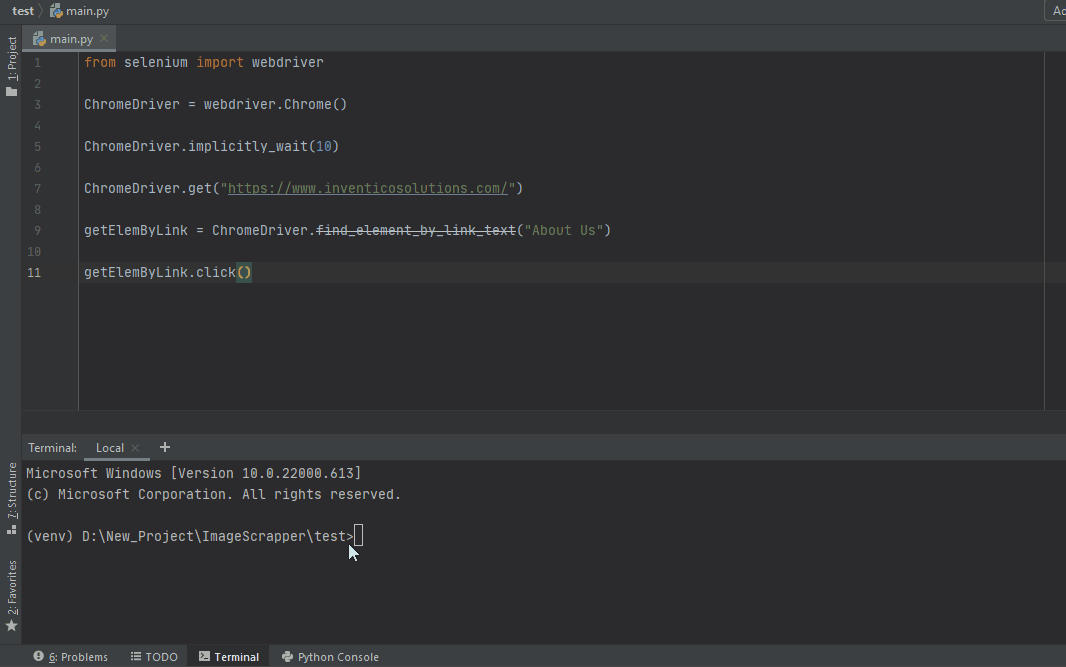Image resolution: width=1066 pixels, height=667 pixels.
Task: Place cursor on webdriver.Chrome() call
Action: (x=275, y=104)
